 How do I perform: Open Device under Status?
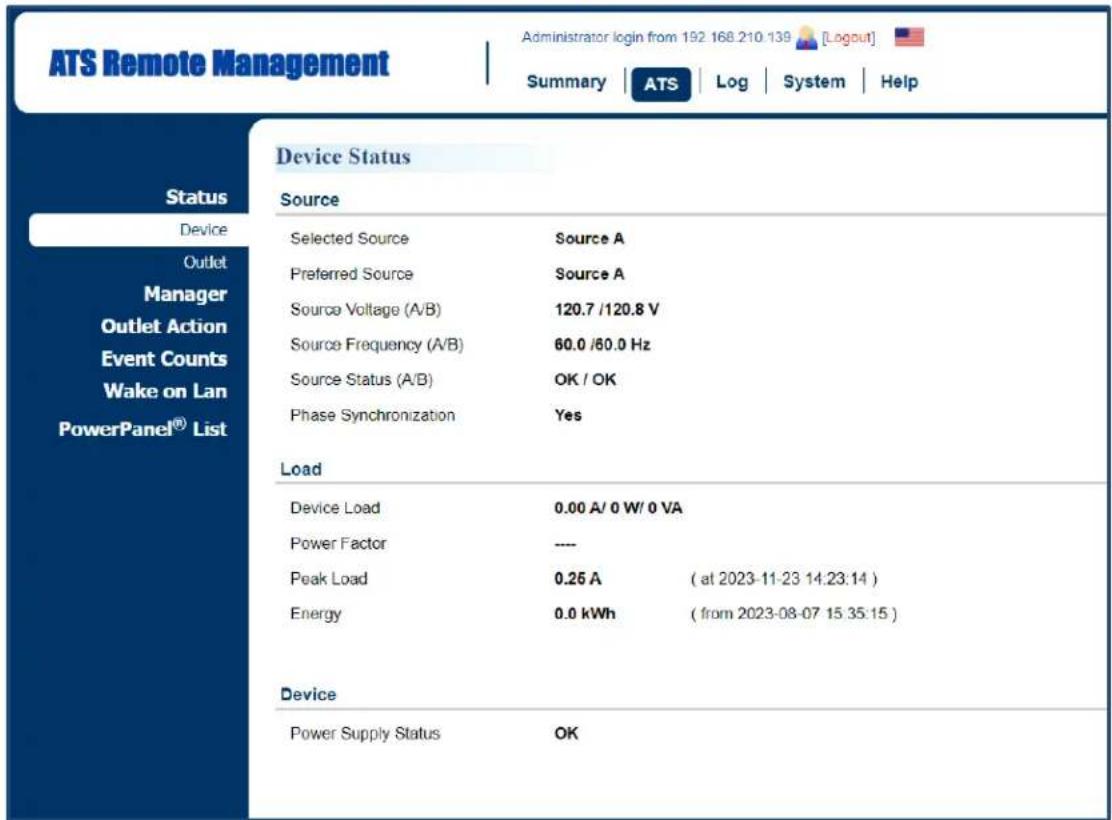tap(204, 230)
